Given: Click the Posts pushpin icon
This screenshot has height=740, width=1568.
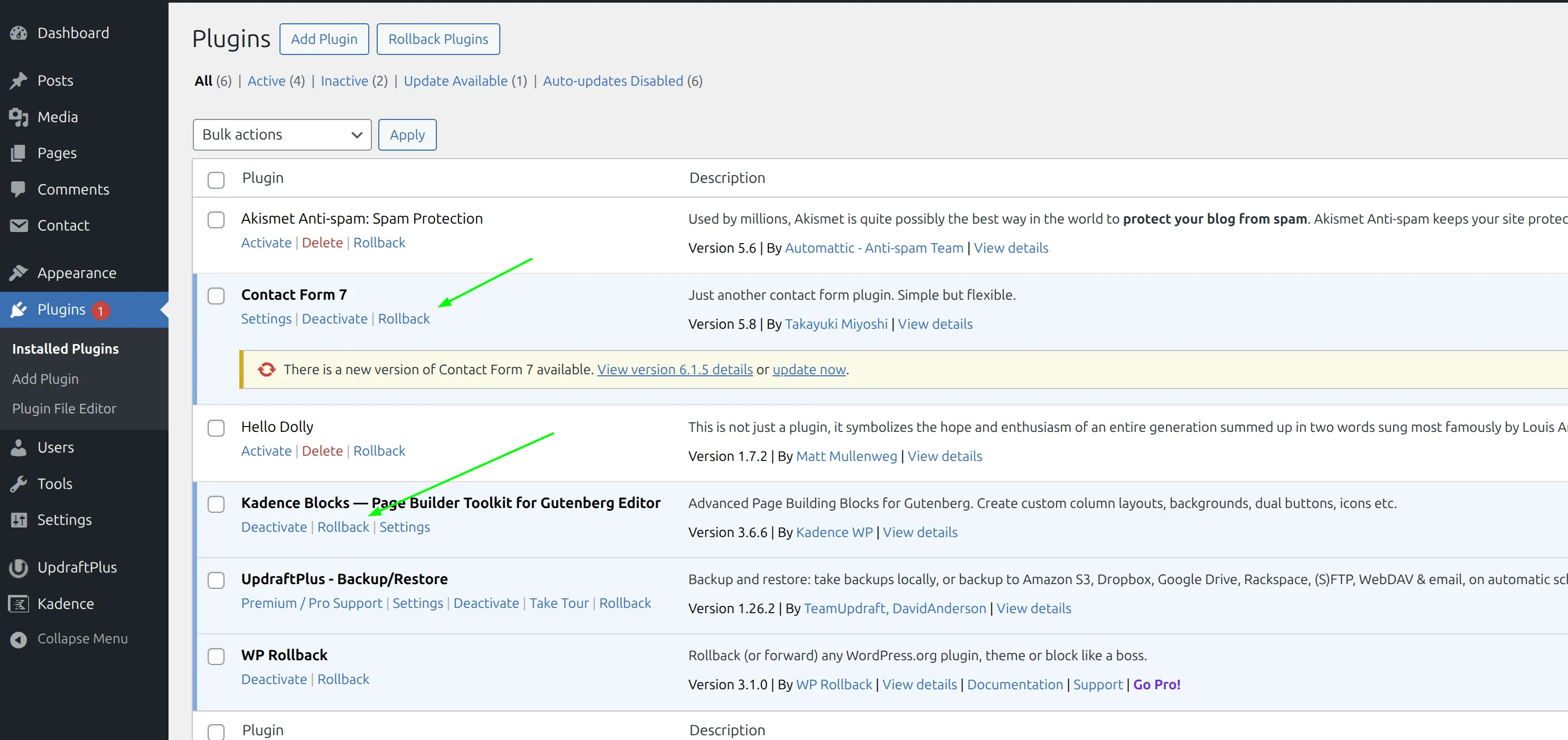Looking at the screenshot, I should click(18, 80).
